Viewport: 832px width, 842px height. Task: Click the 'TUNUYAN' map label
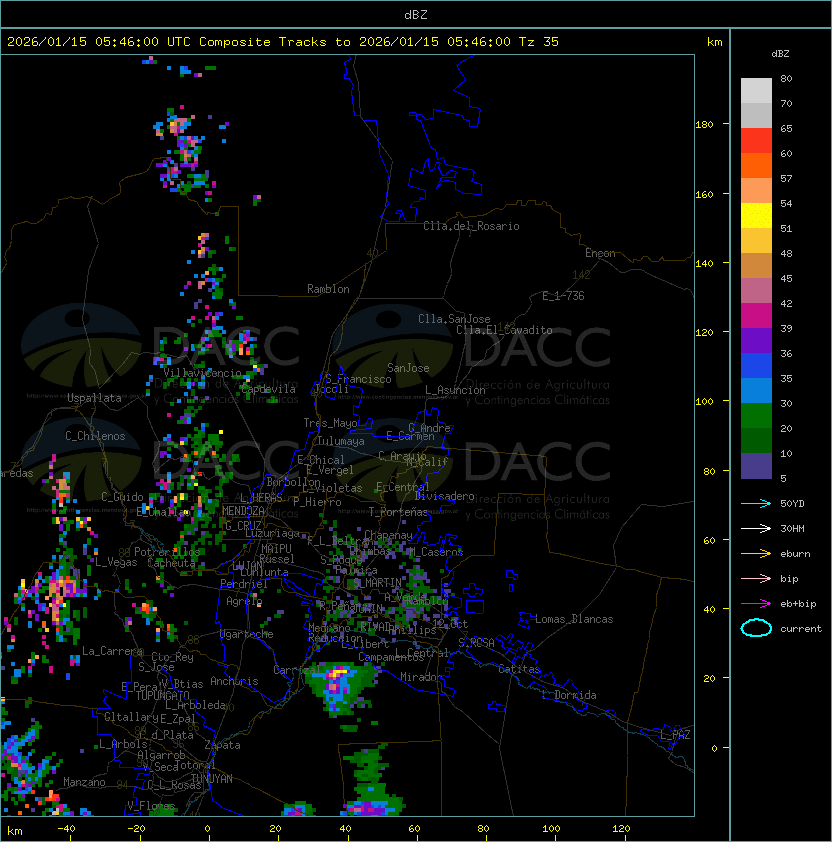coord(212,779)
